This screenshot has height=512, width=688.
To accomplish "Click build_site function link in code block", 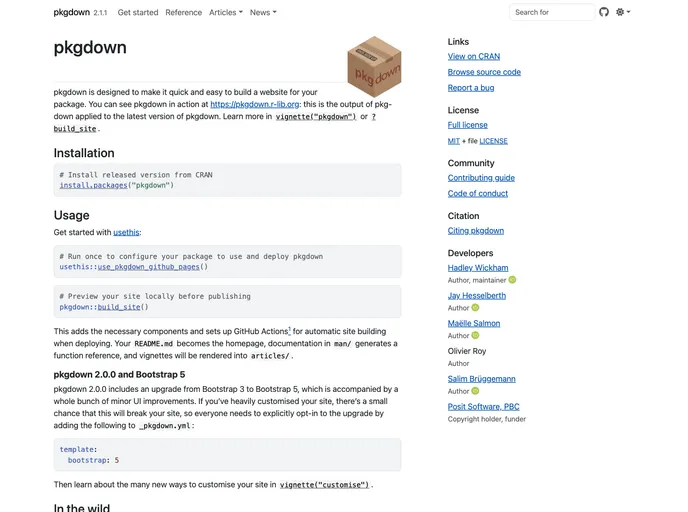I will click(x=119, y=307).
